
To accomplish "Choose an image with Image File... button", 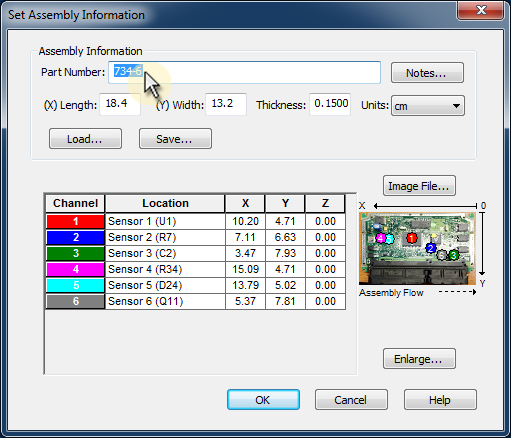I will coord(419,186).
